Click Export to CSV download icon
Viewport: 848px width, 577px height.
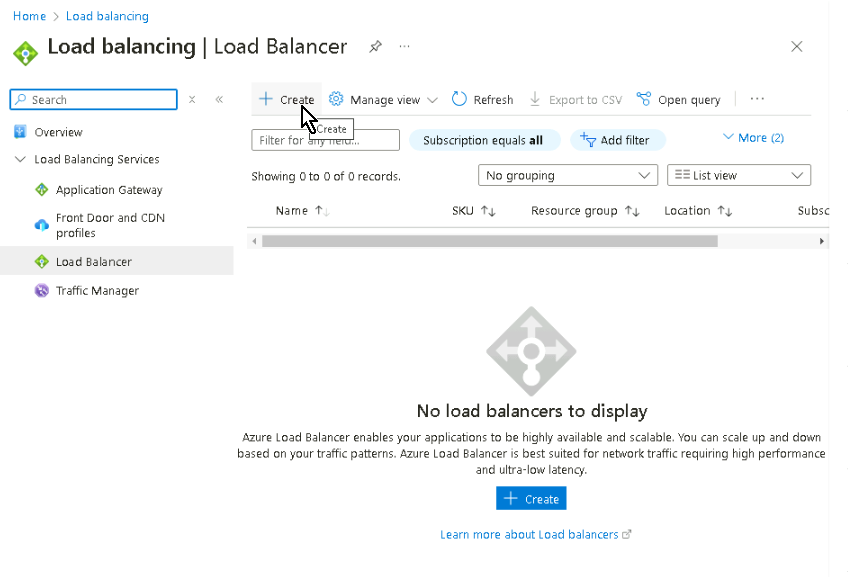535,100
